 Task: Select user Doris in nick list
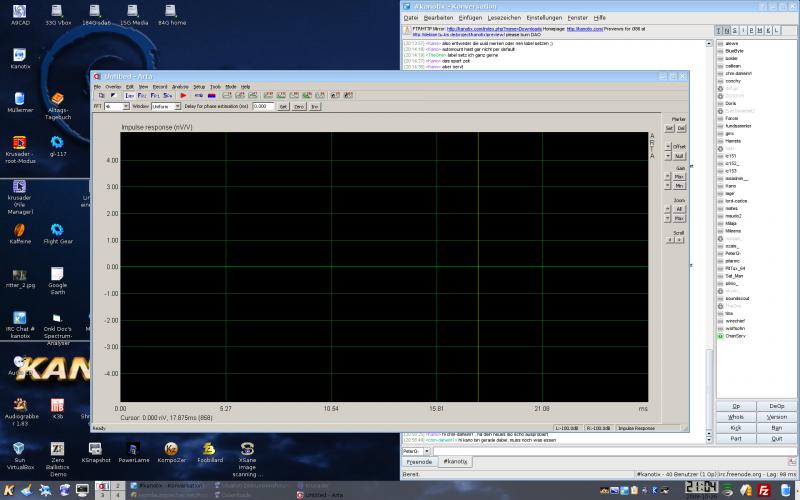tap(731, 103)
